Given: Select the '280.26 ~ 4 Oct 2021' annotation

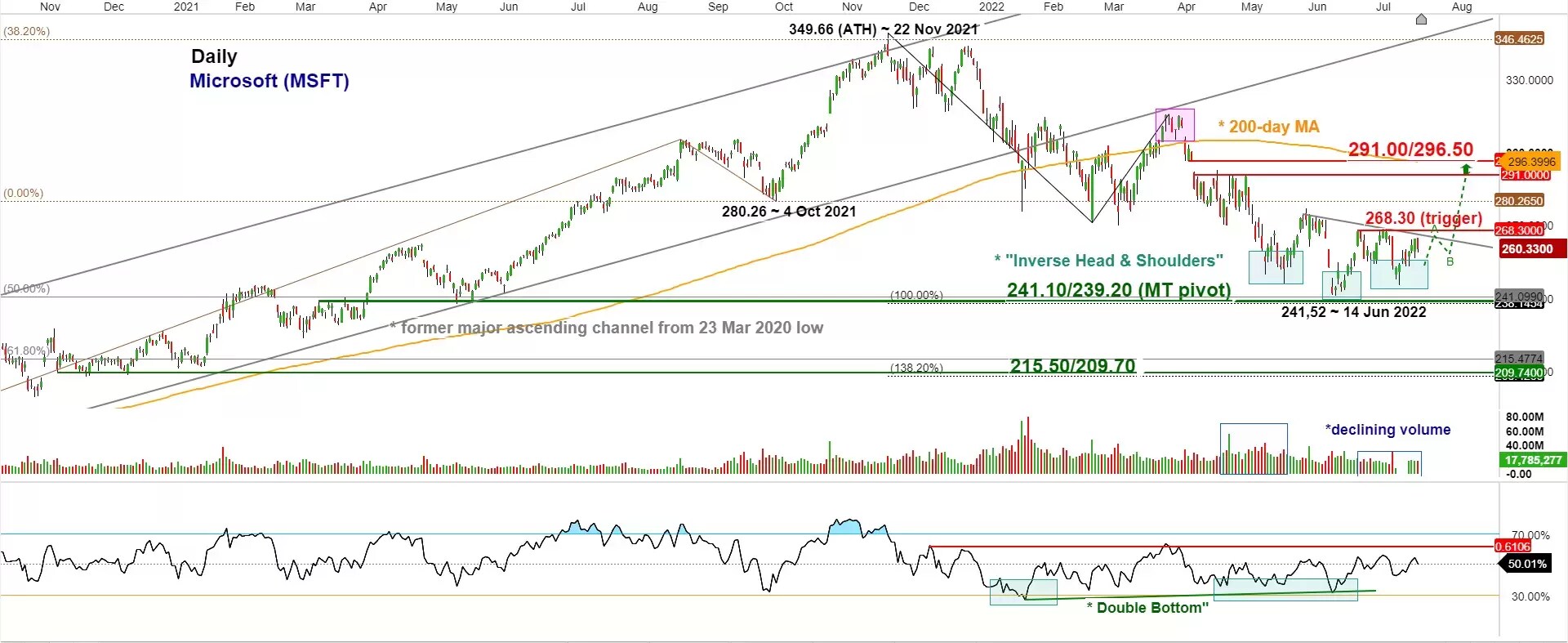Looking at the screenshot, I should click(789, 212).
